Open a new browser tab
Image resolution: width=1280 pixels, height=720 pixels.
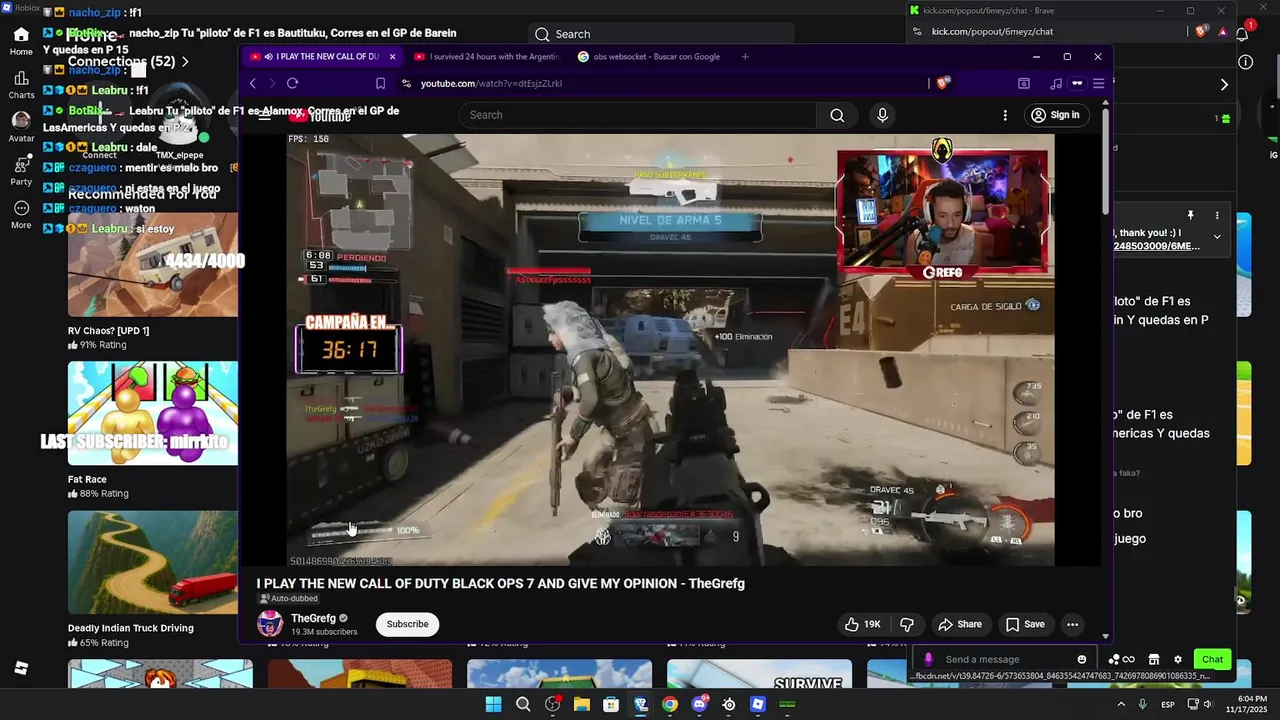coord(745,57)
